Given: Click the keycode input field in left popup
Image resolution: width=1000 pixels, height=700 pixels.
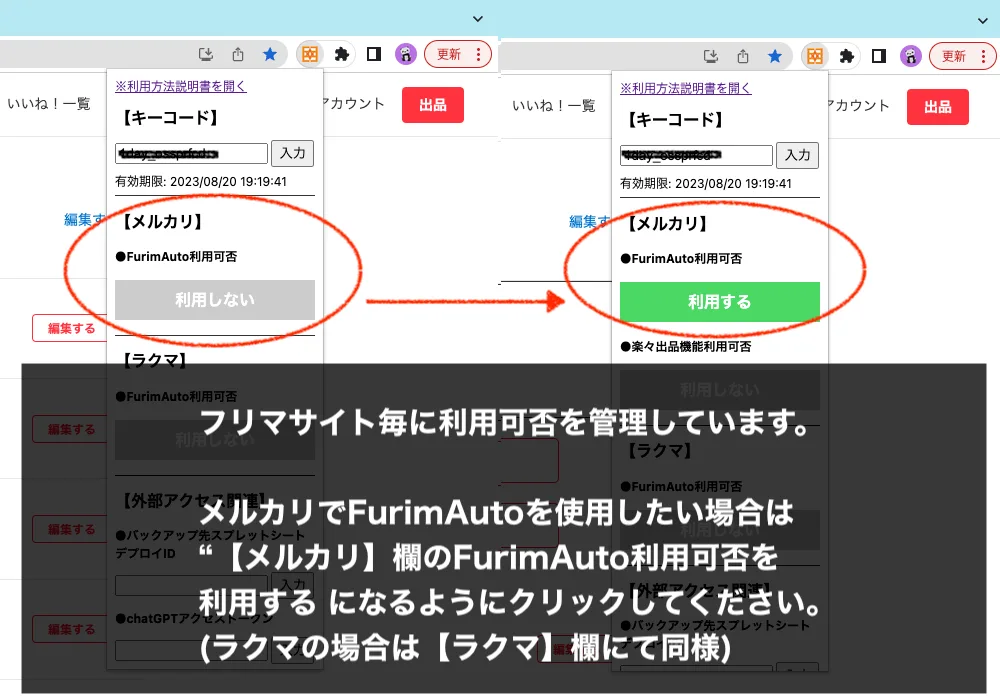Looking at the screenshot, I should click(x=191, y=154).
